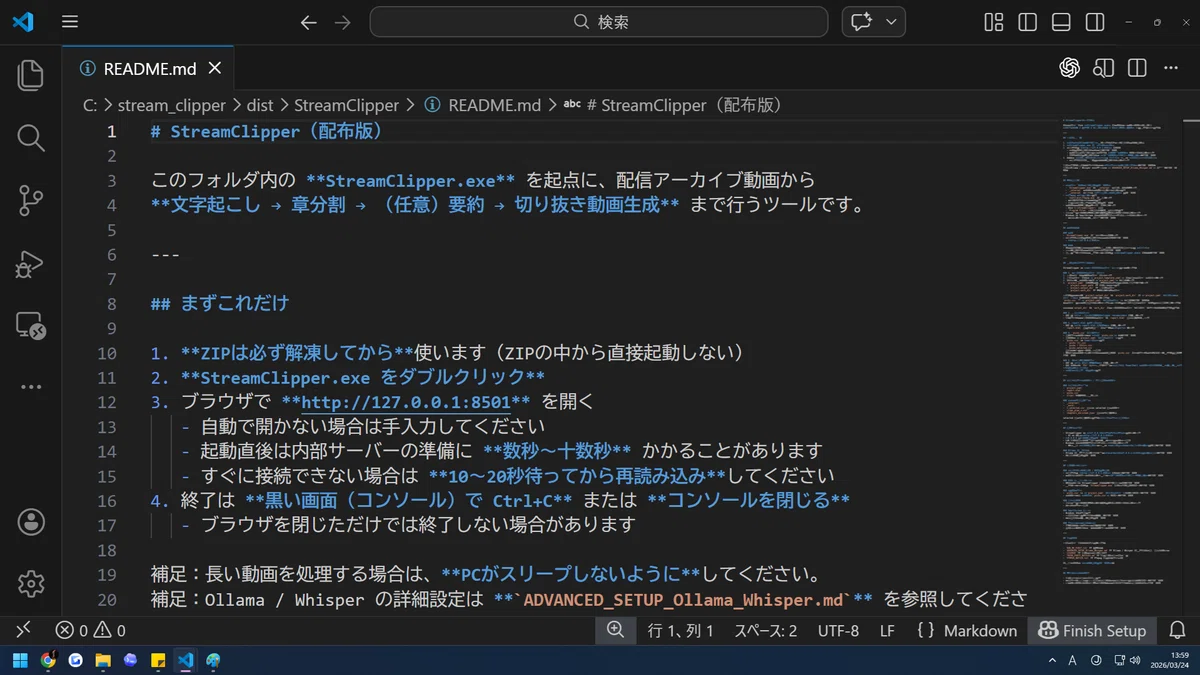Image resolution: width=1200 pixels, height=675 pixels.
Task: Show hidden system tray icons
Action: (x=1052, y=660)
